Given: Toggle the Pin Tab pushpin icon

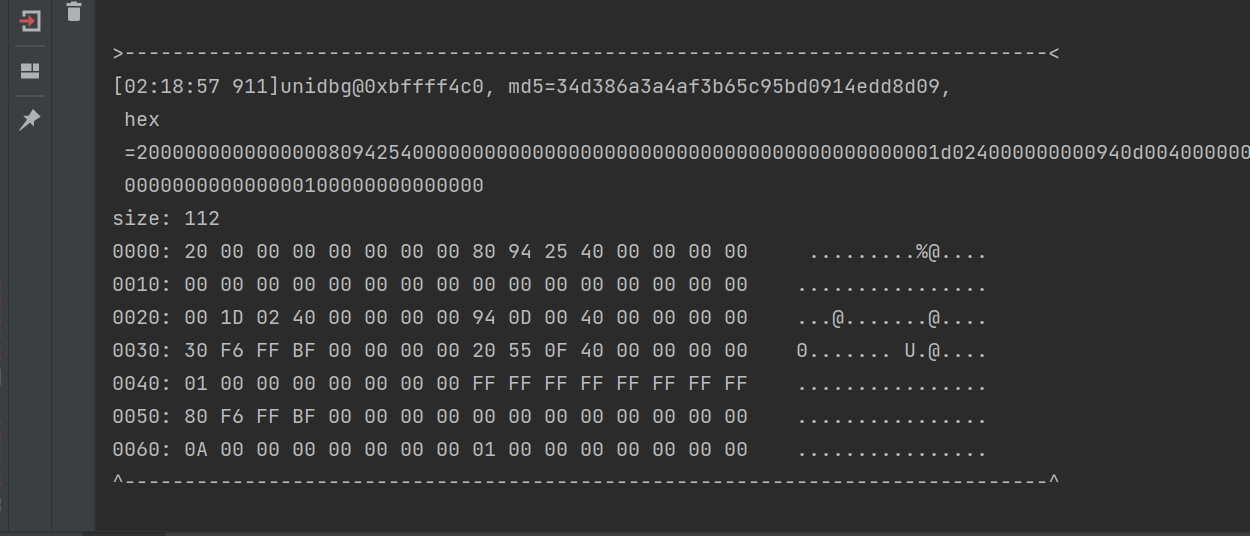Looking at the screenshot, I should 30,120.
